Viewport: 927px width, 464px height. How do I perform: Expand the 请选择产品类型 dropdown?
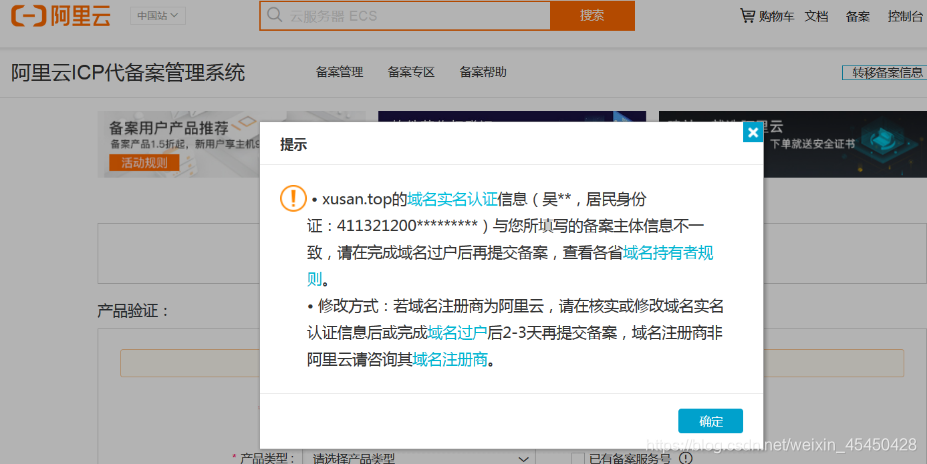tap(419, 458)
